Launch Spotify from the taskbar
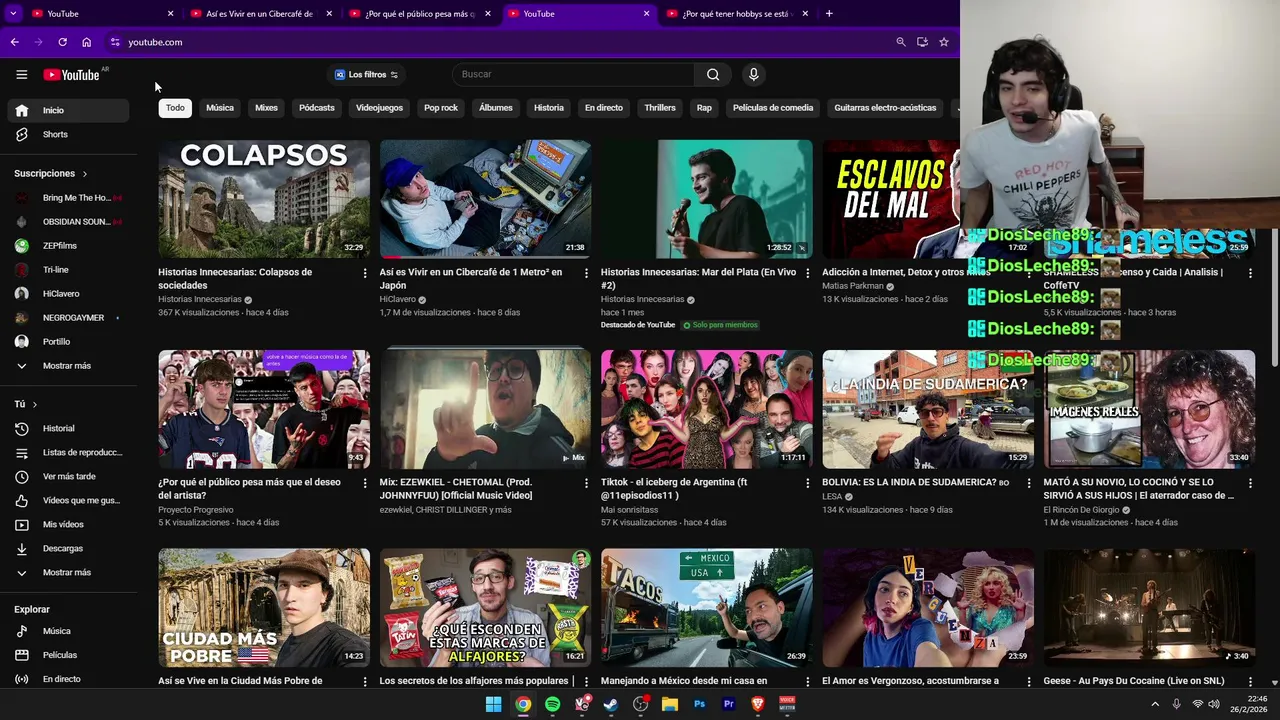The height and width of the screenshot is (720, 1280). pyautogui.click(x=552, y=704)
